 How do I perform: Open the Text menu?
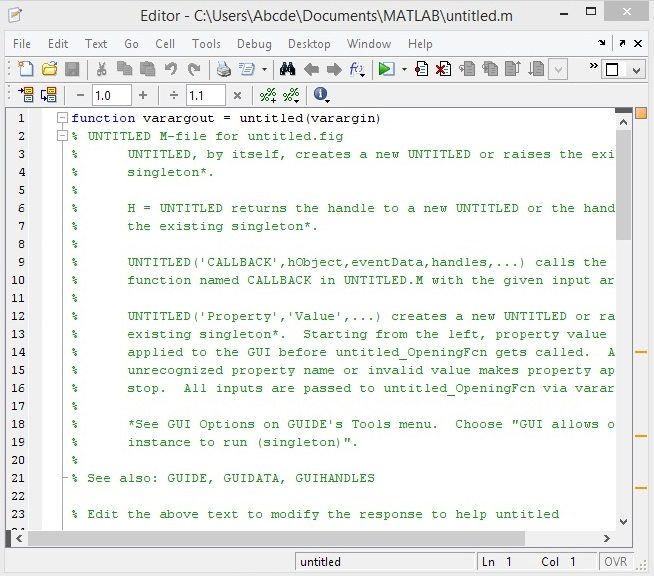click(x=96, y=44)
